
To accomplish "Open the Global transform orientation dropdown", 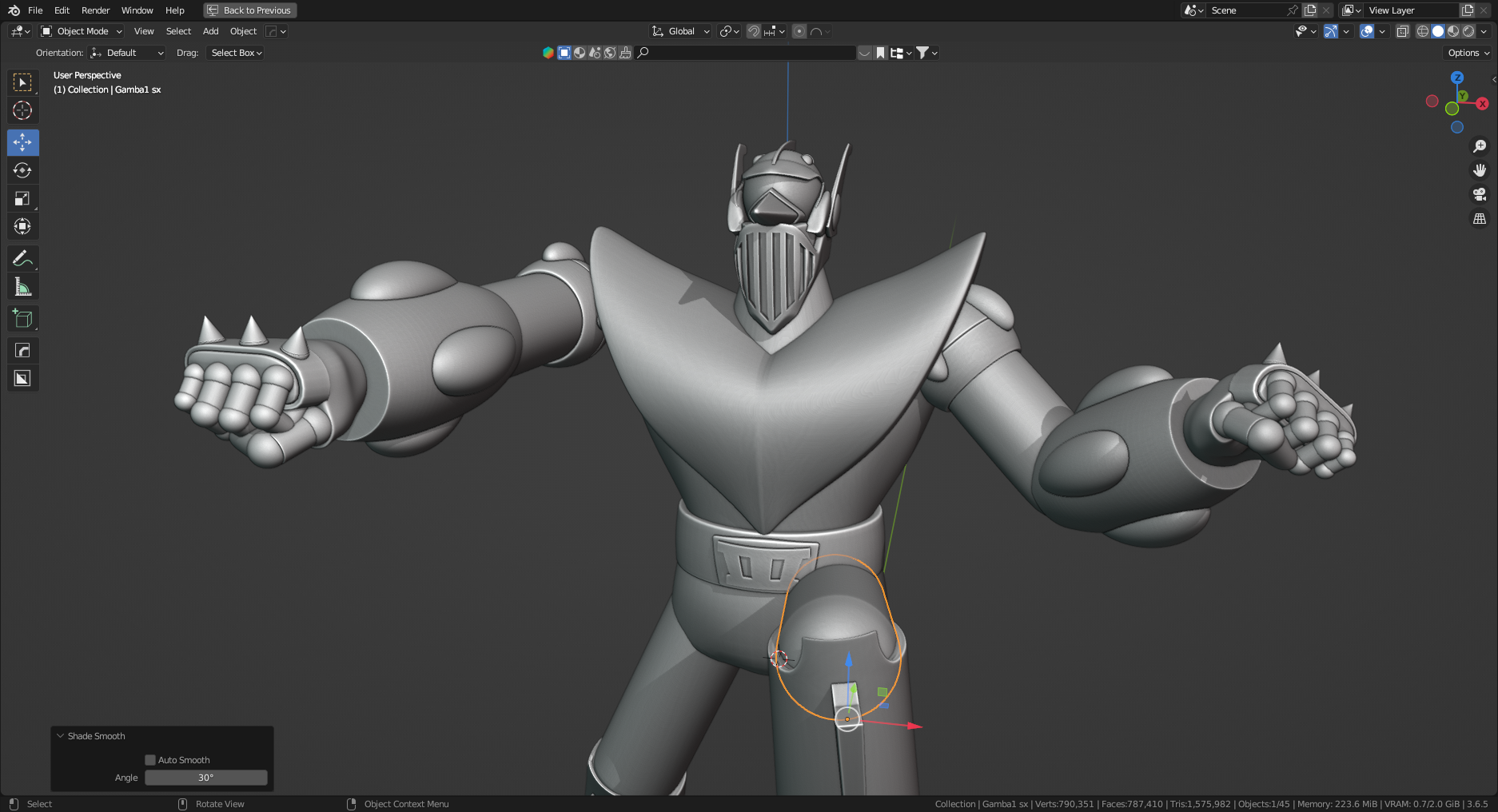I will pos(680,31).
